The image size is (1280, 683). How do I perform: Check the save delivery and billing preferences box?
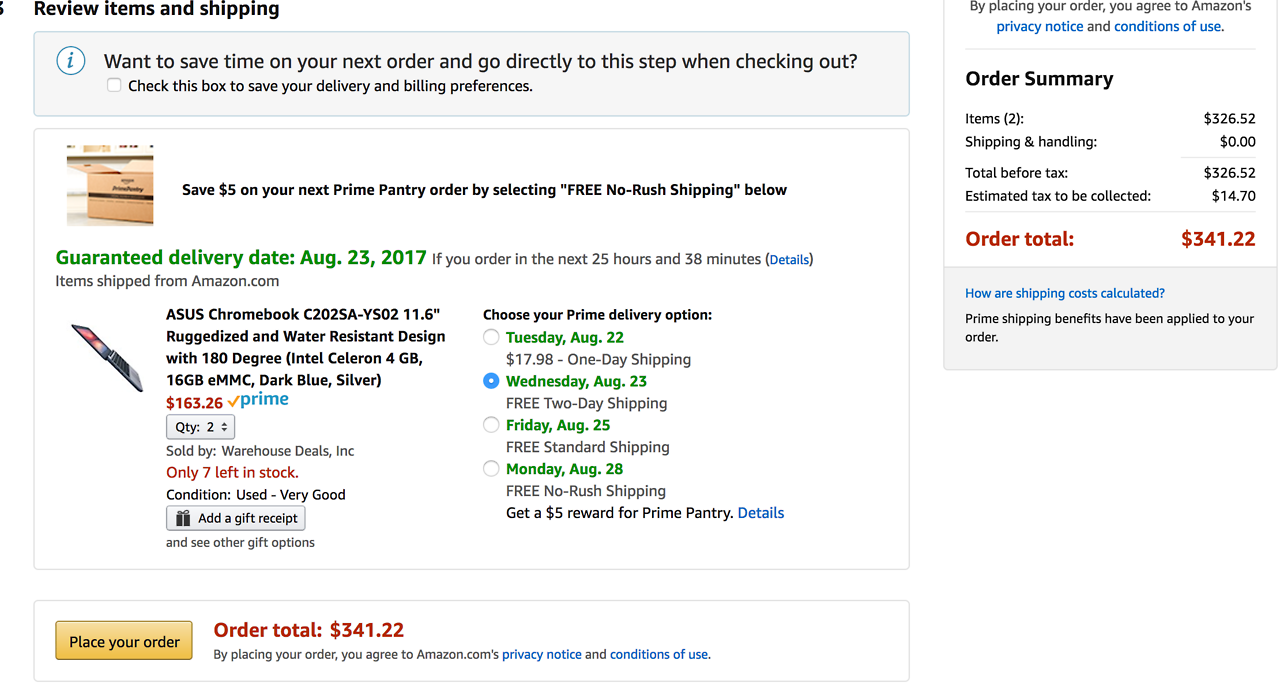114,86
